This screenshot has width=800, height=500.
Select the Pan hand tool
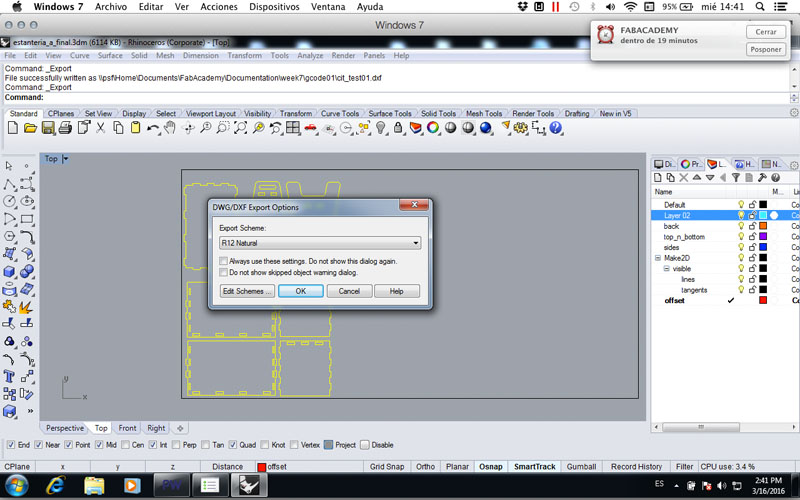pyautogui.click(x=170, y=128)
